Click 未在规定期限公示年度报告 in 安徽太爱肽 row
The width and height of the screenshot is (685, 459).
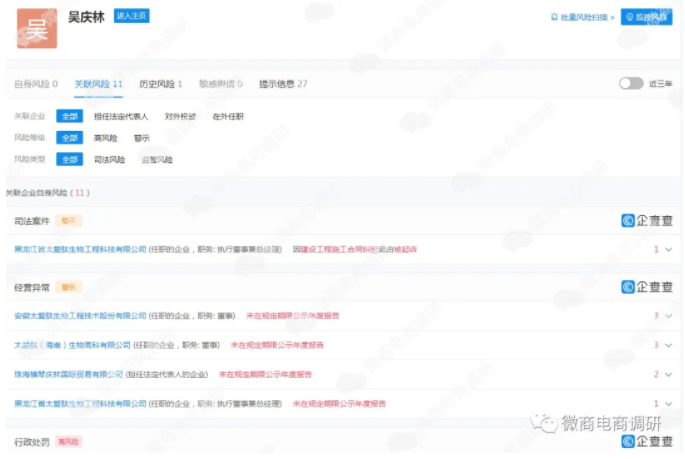[293, 316]
